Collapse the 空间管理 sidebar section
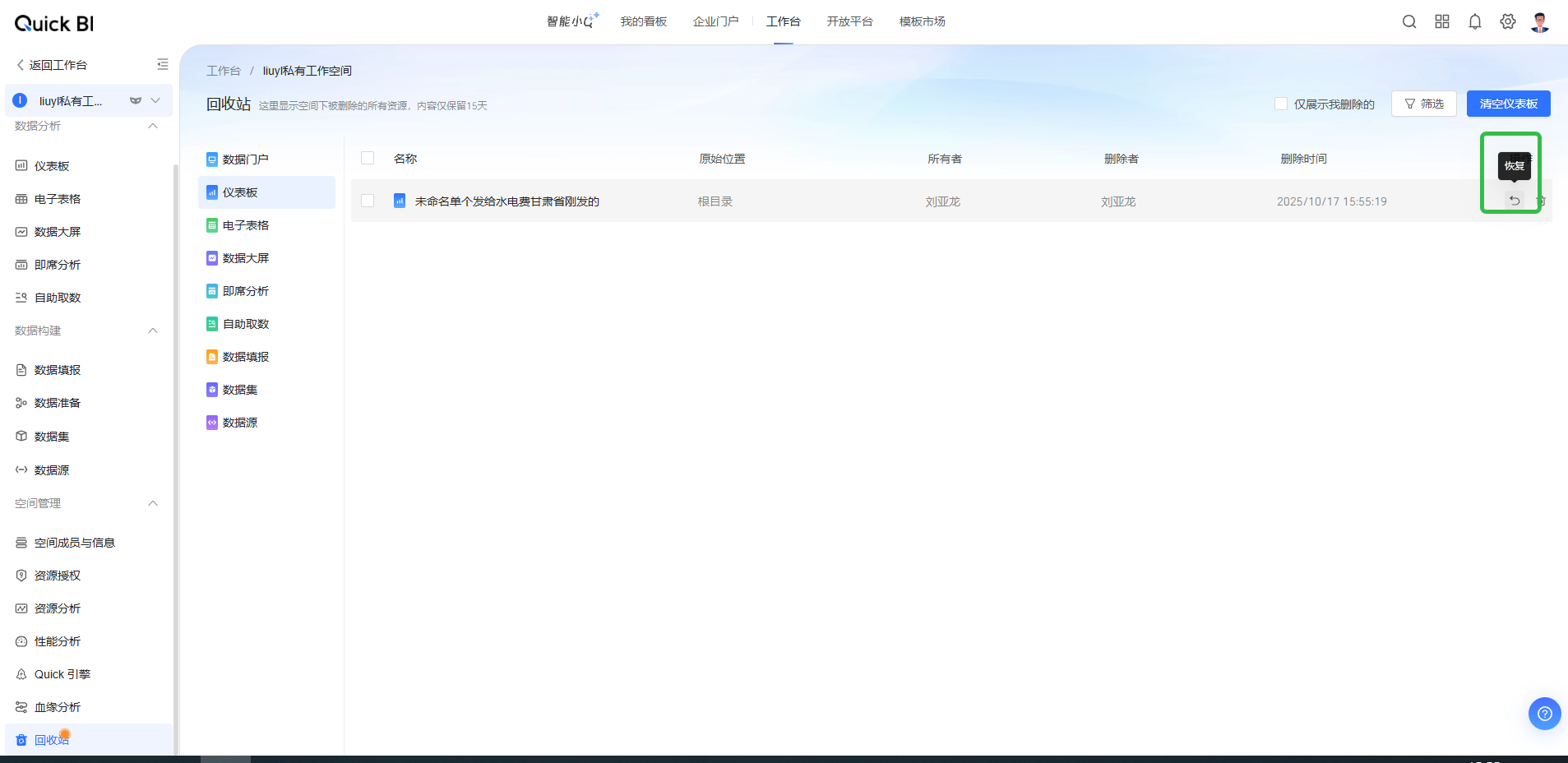Viewport: 1568px width, 763px height. 153,503
